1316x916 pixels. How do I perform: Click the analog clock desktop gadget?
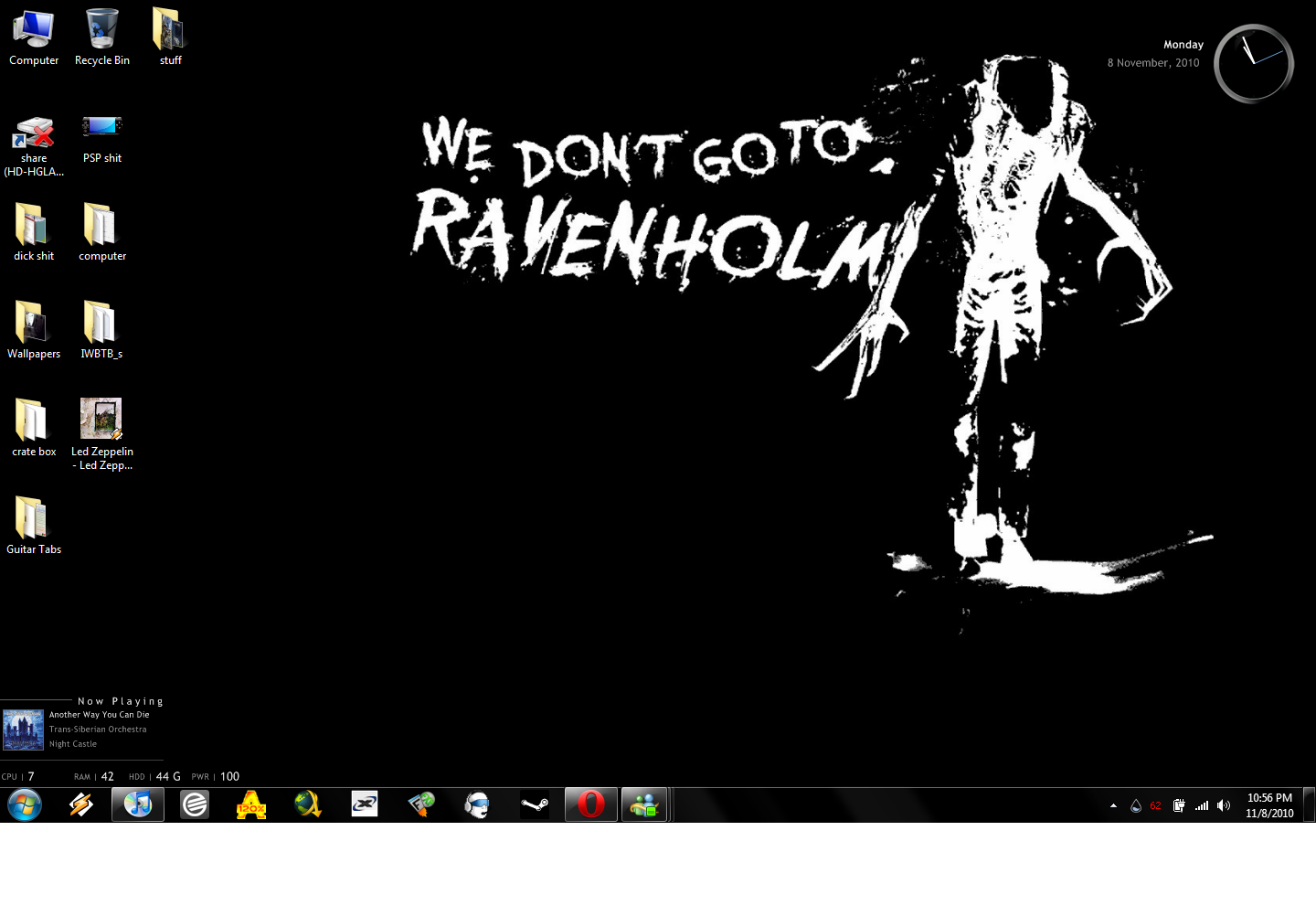(1254, 63)
